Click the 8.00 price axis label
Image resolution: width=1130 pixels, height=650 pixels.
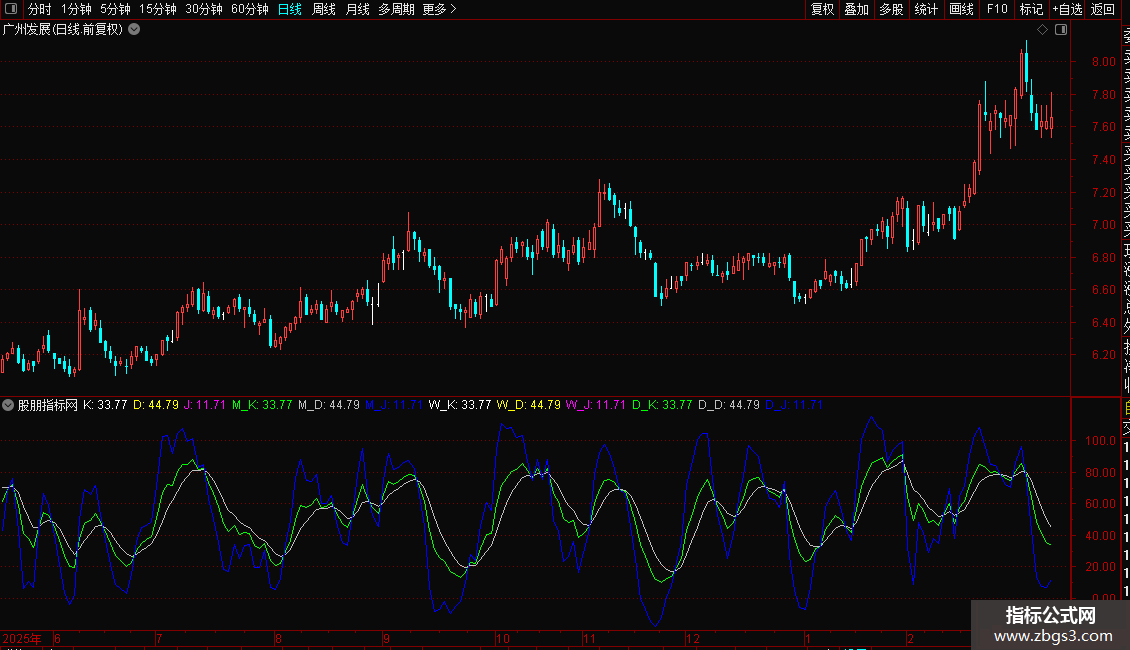[1103, 62]
